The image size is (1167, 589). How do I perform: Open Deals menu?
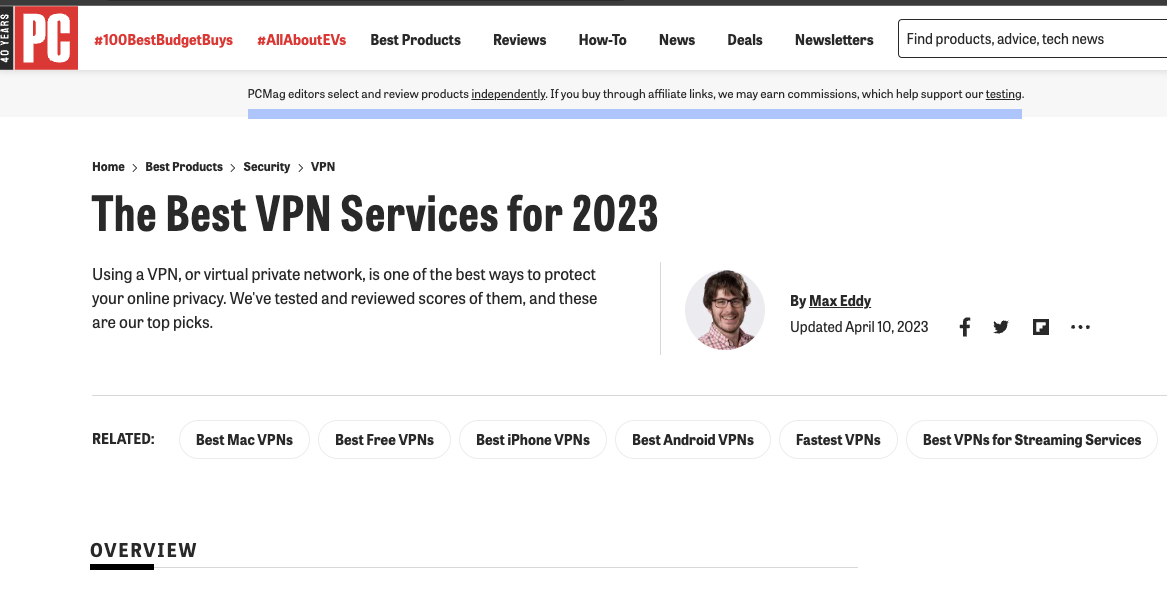click(x=744, y=40)
